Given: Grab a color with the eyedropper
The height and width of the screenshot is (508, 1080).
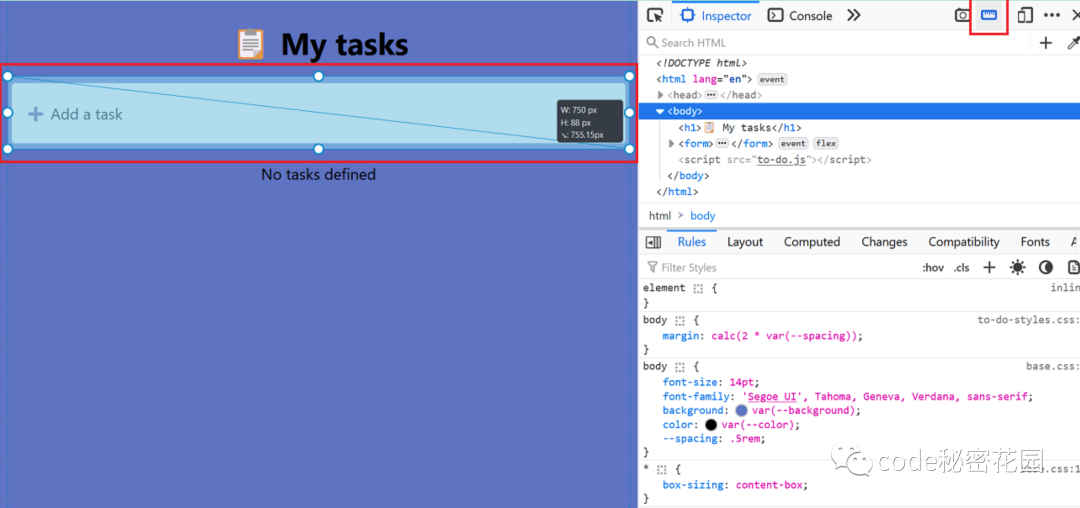Looking at the screenshot, I should [1073, 43].
